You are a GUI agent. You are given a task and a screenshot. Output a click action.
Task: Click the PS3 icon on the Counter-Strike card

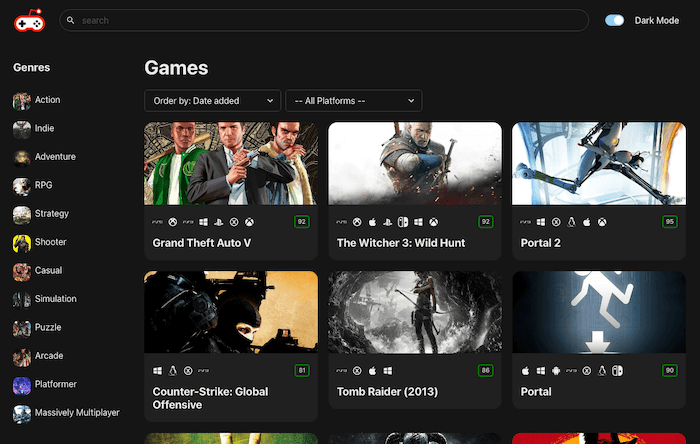(x=204, y=370)
